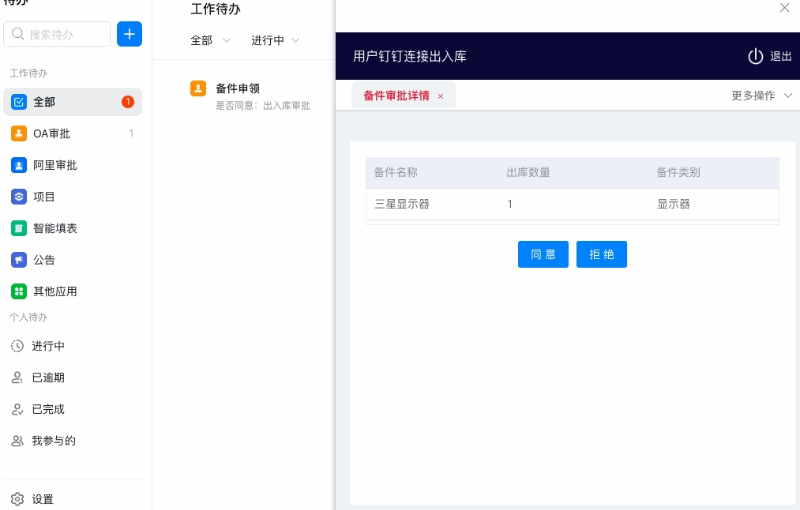The width and height of the screenshot is (800, 510).
Task: Click the 备件名称 column header
Action: pos(396,172)
